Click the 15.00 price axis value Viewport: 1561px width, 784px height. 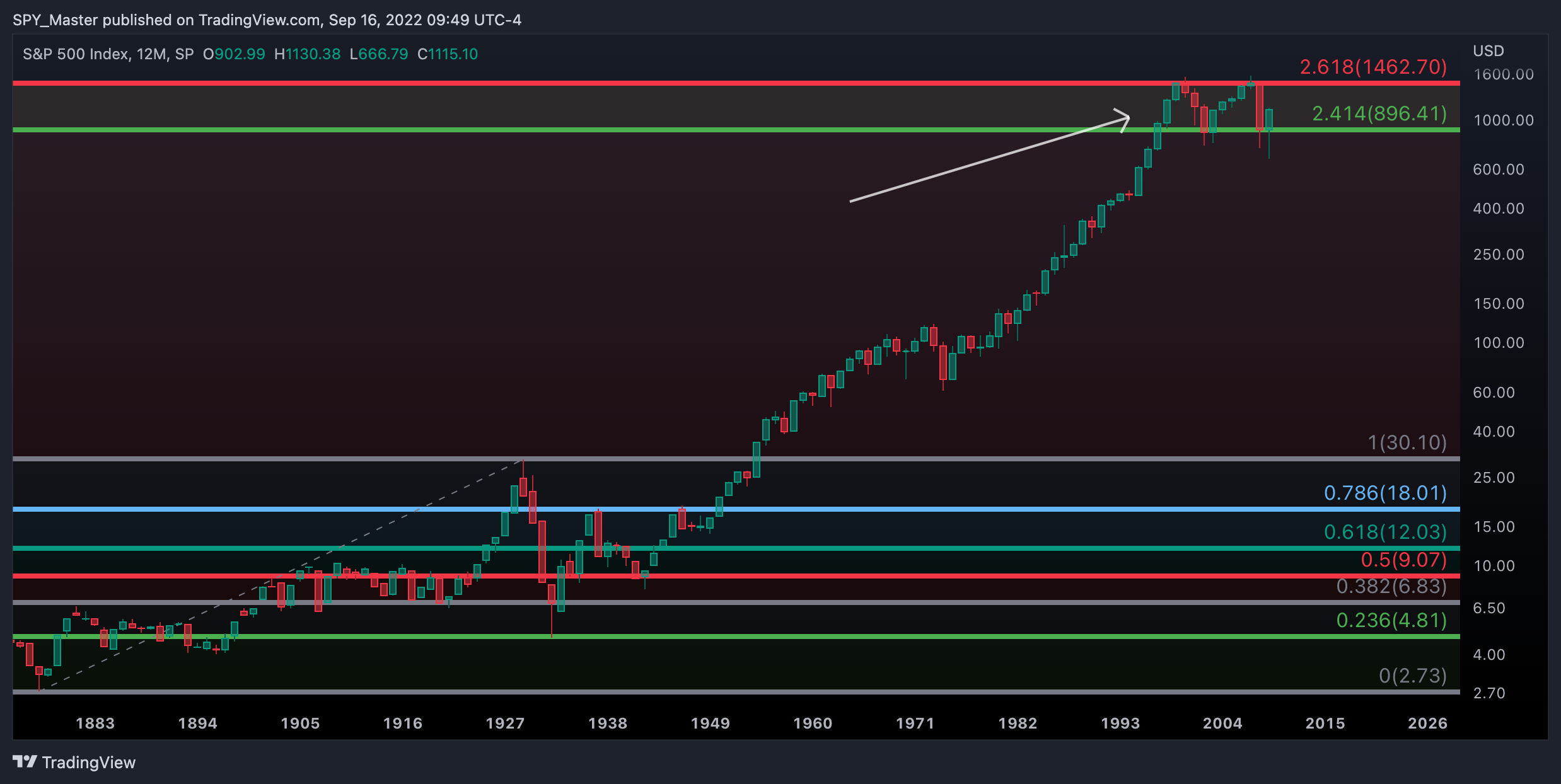1494,527
